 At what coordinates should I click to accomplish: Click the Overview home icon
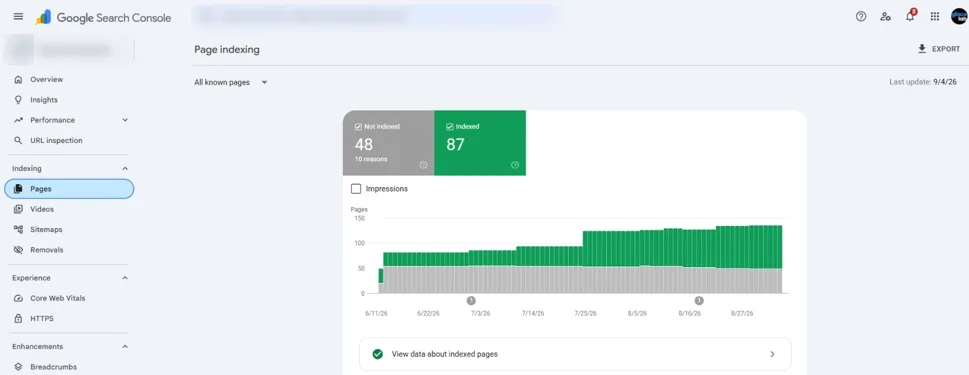point(18,79)
